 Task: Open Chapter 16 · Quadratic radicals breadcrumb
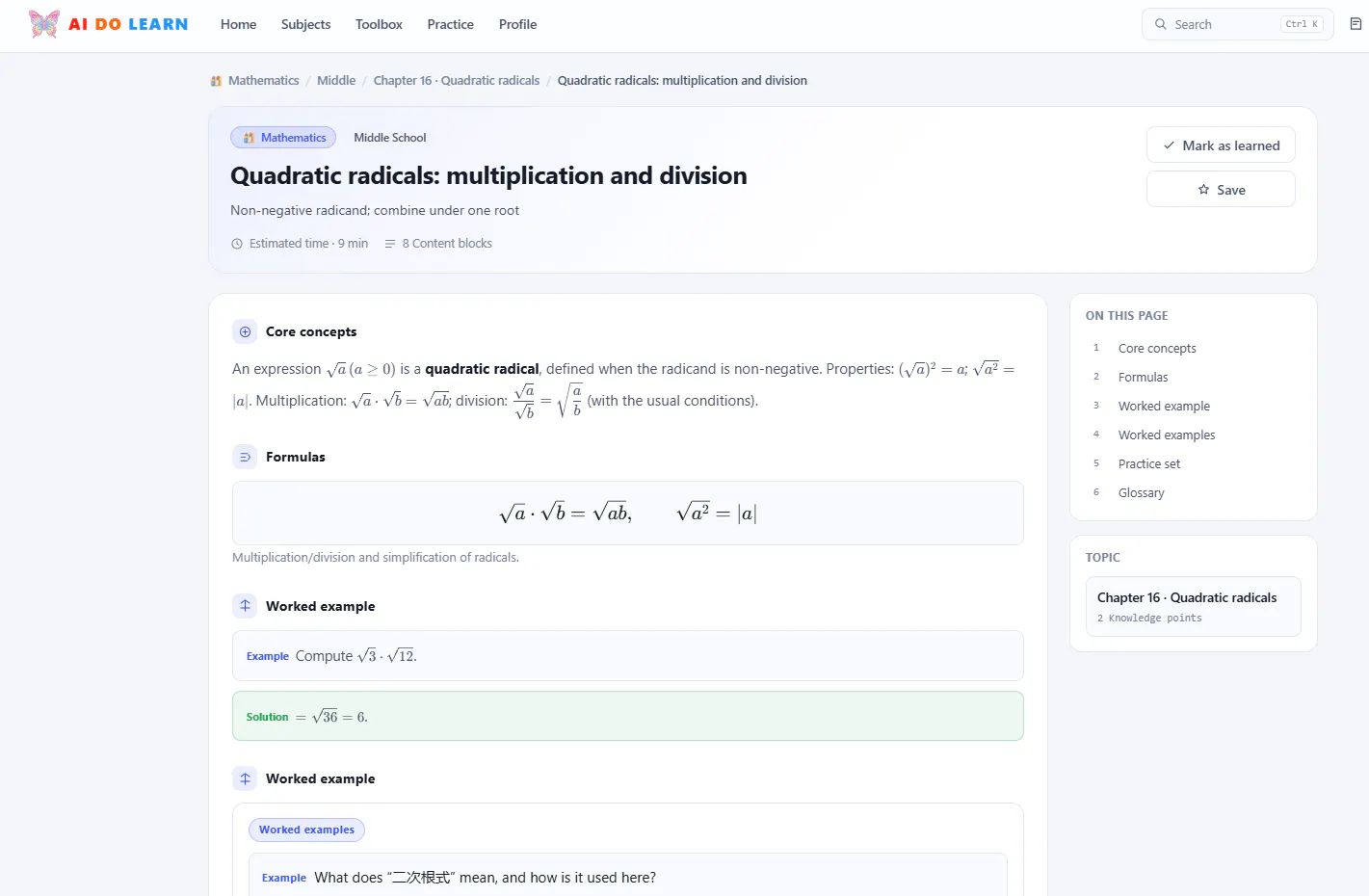pos(457,81)
